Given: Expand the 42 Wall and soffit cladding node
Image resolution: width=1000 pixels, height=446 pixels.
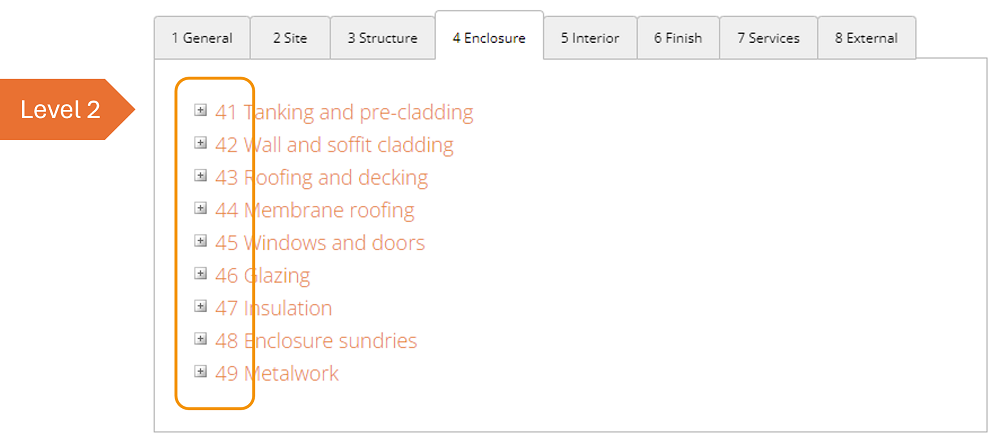Looking at the screenshot, I should (200, 144).
